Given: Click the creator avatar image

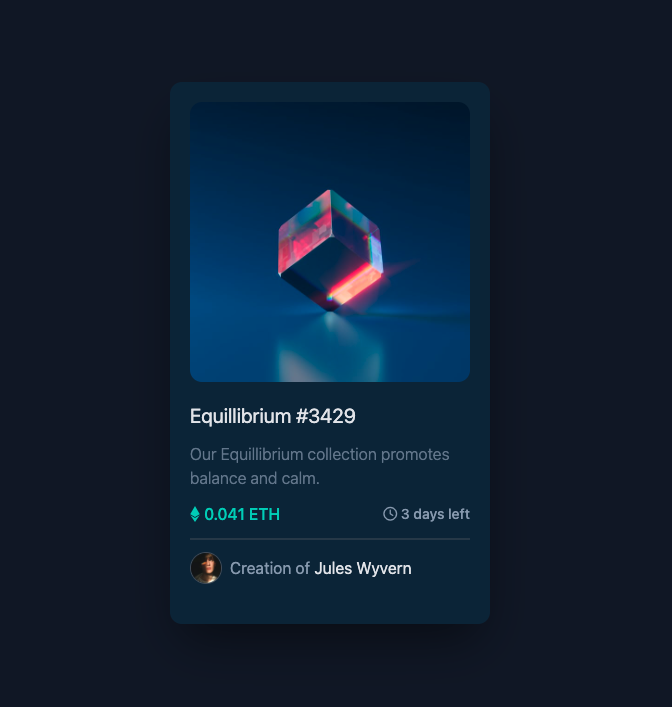Looking at the screenshot, I should (x=206, y=568).
